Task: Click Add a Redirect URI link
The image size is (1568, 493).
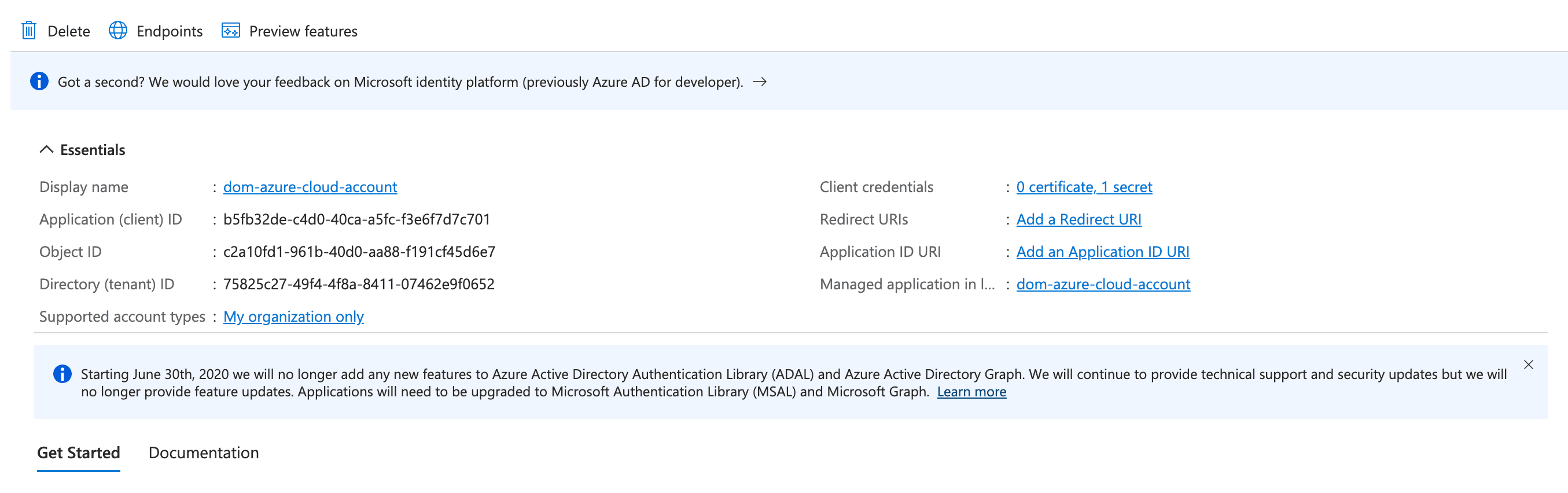Action: click(1079, 219)
